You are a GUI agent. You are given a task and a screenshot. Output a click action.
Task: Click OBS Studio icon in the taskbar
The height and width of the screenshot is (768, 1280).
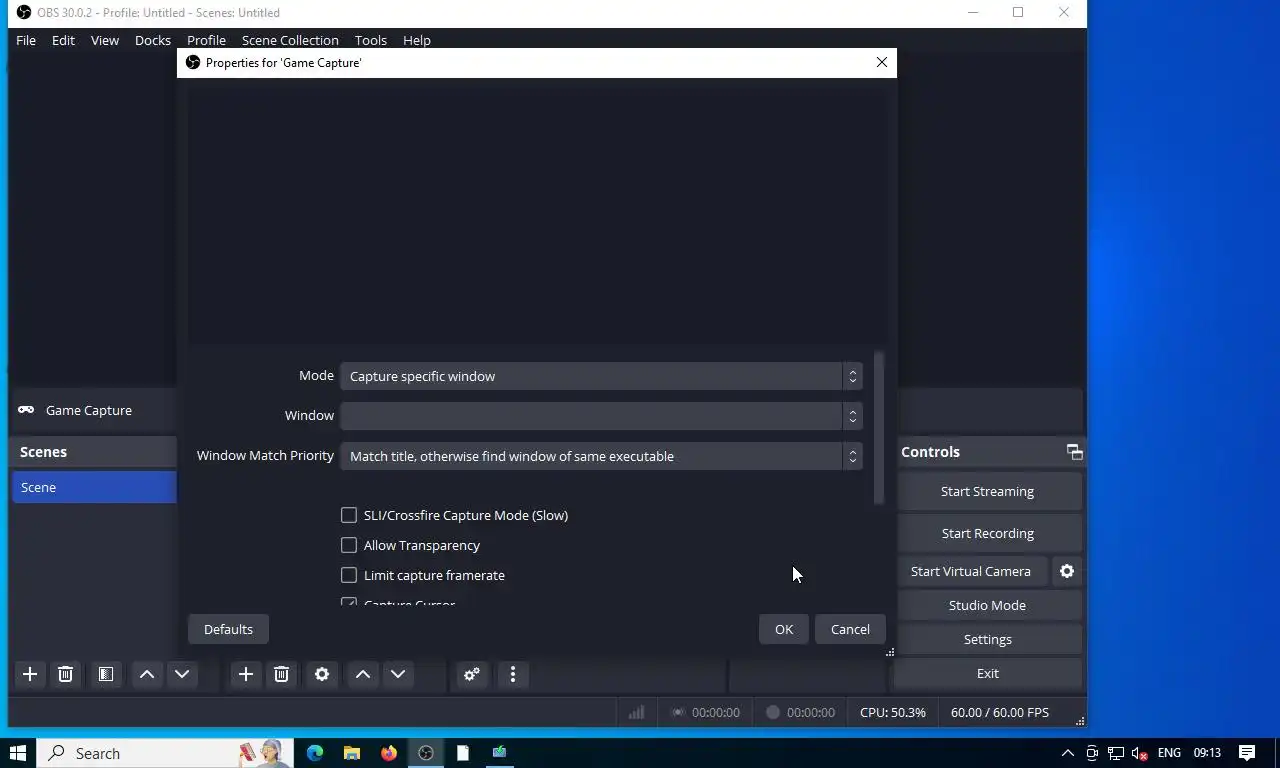click(x=426, y=753)
